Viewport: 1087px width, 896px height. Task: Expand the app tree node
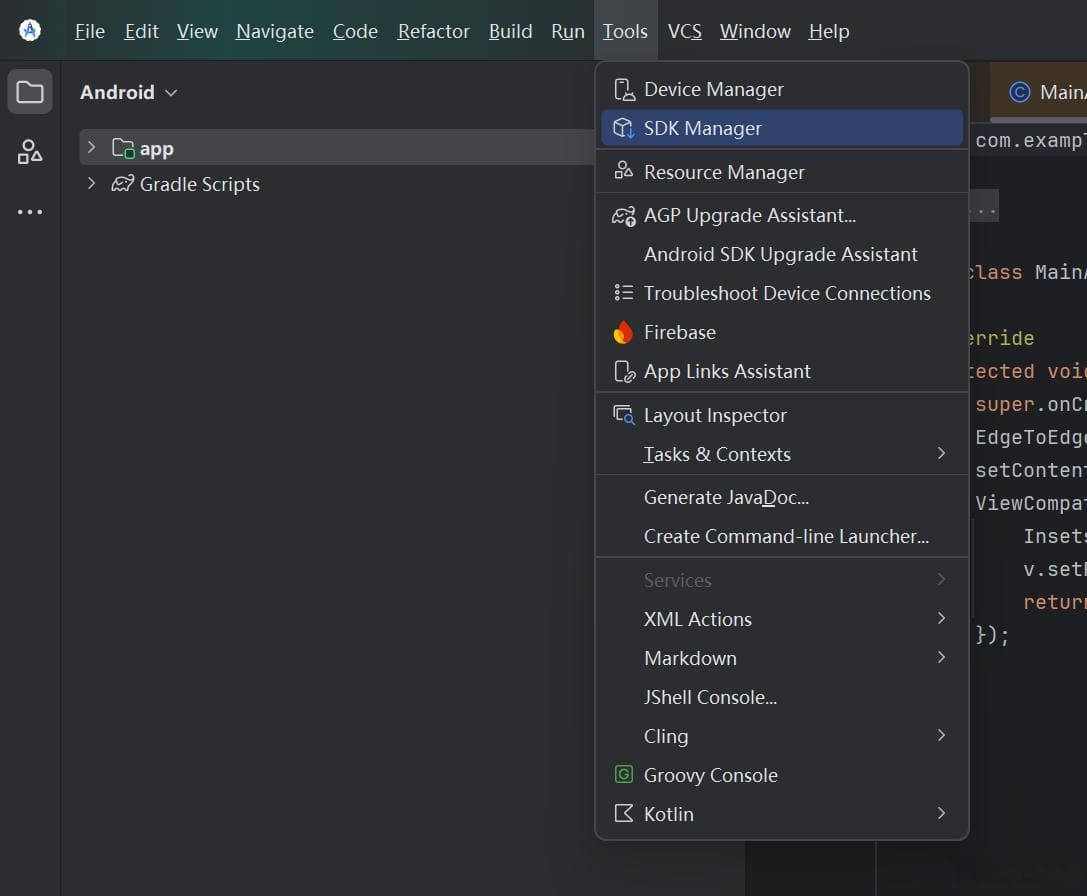click(91, 147)
